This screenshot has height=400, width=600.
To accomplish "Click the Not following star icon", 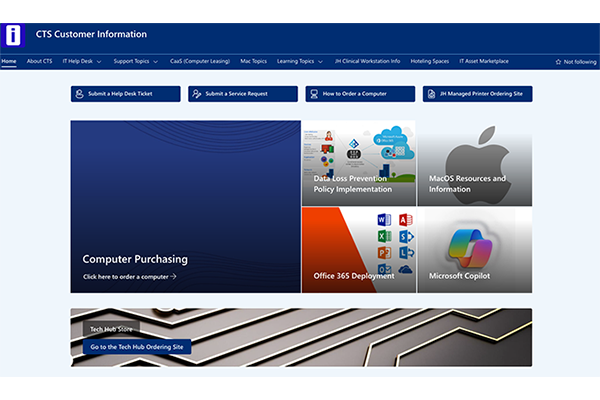I will click(x=558, y=62).
